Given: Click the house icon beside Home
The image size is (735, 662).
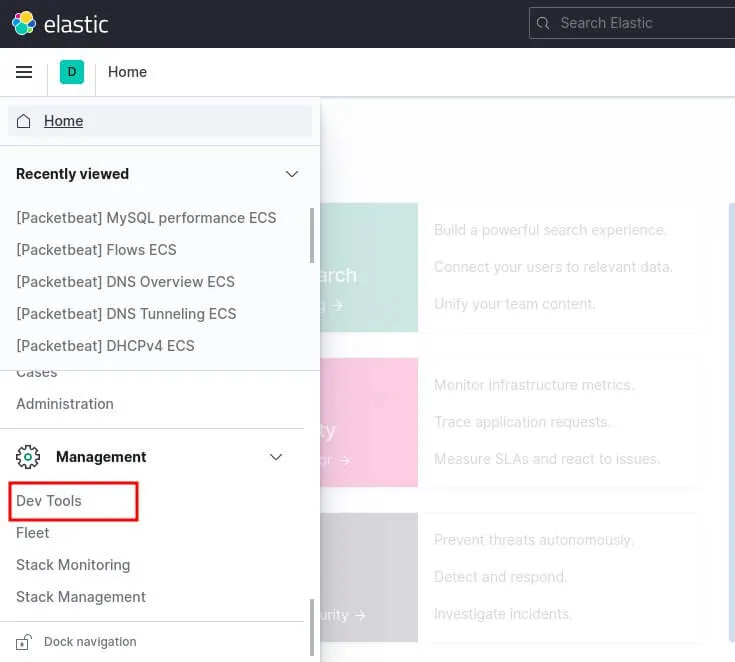Looking at the screenshot, I should pos(23,121).
